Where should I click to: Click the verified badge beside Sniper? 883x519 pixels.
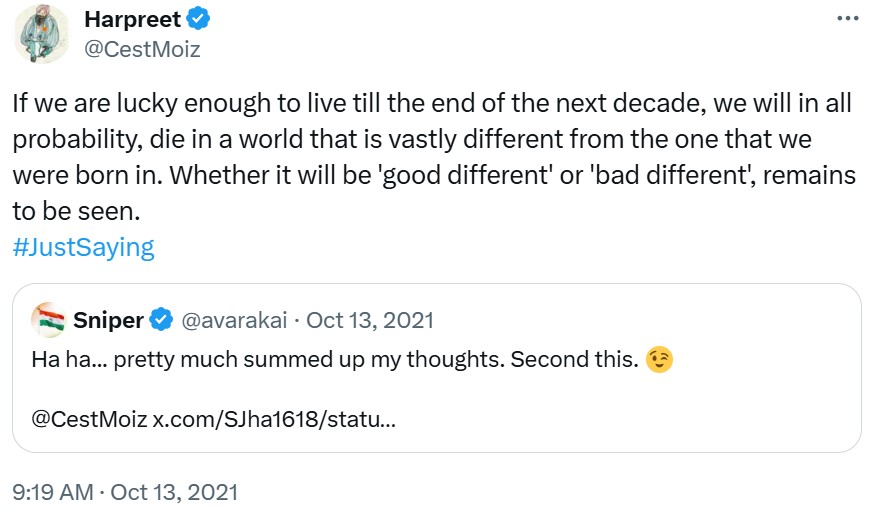161,320
